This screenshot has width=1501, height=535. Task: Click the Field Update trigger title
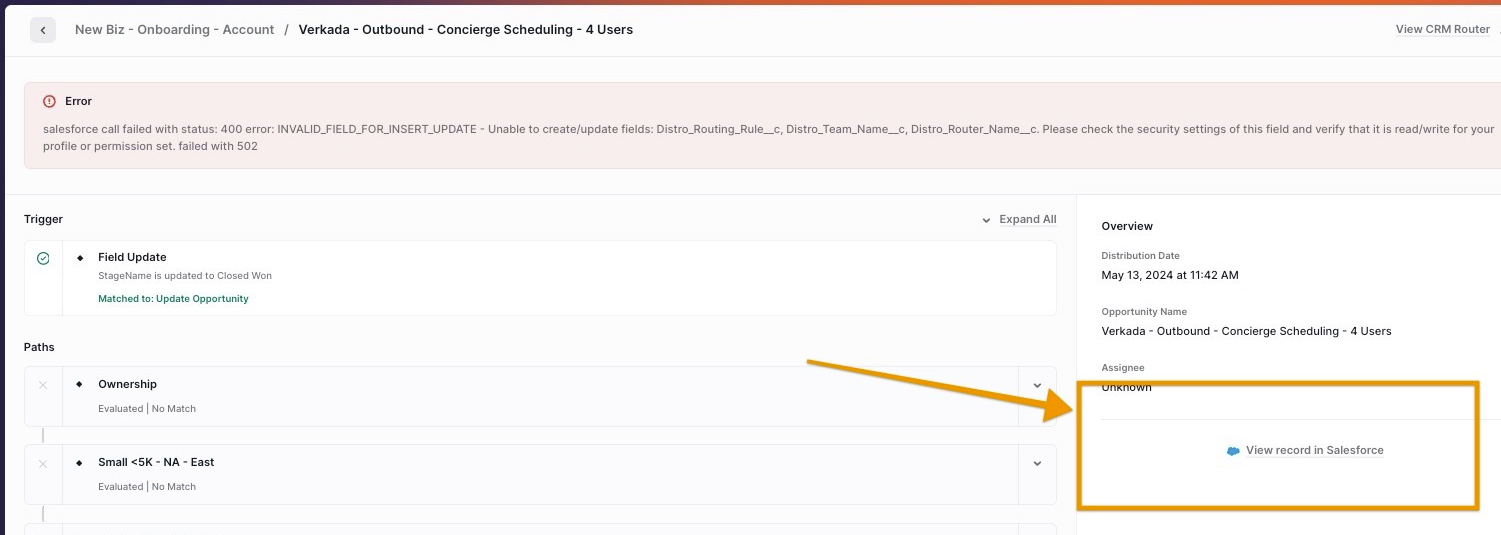(132, 257)
